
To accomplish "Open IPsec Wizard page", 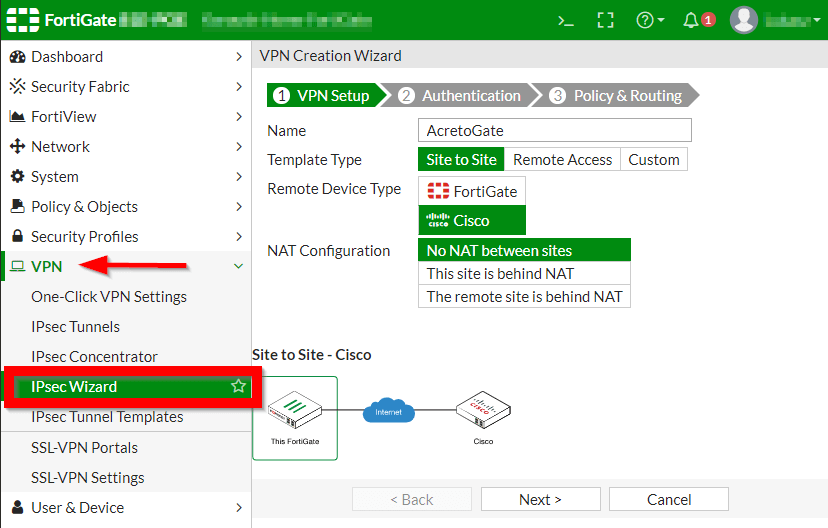I will pos(127,386).
